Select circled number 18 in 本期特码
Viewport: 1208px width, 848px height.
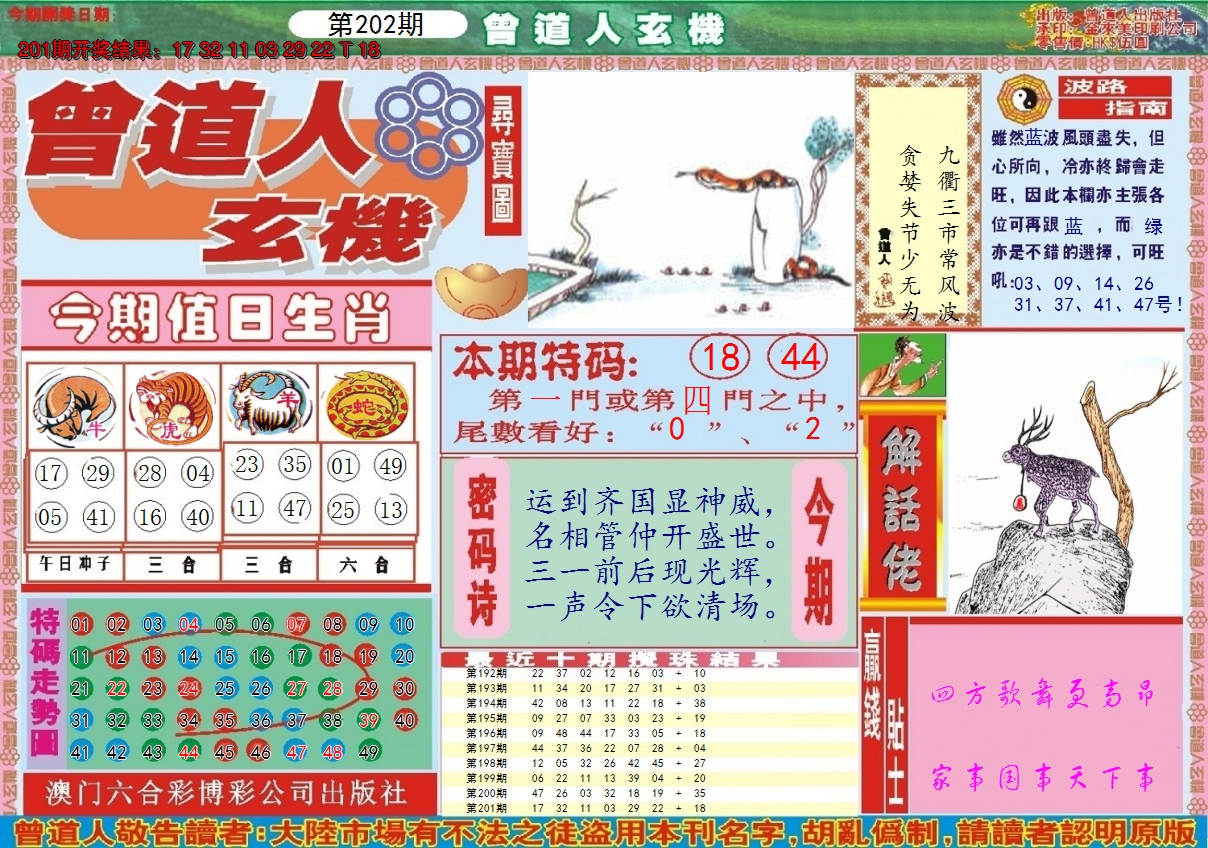(x=721, y=358)
